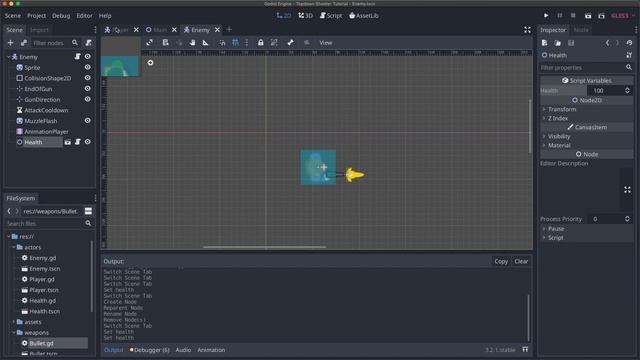This screenshot has height=360, width=640.
Task: Open the Debug menu
Action: (x=61, y=16)
